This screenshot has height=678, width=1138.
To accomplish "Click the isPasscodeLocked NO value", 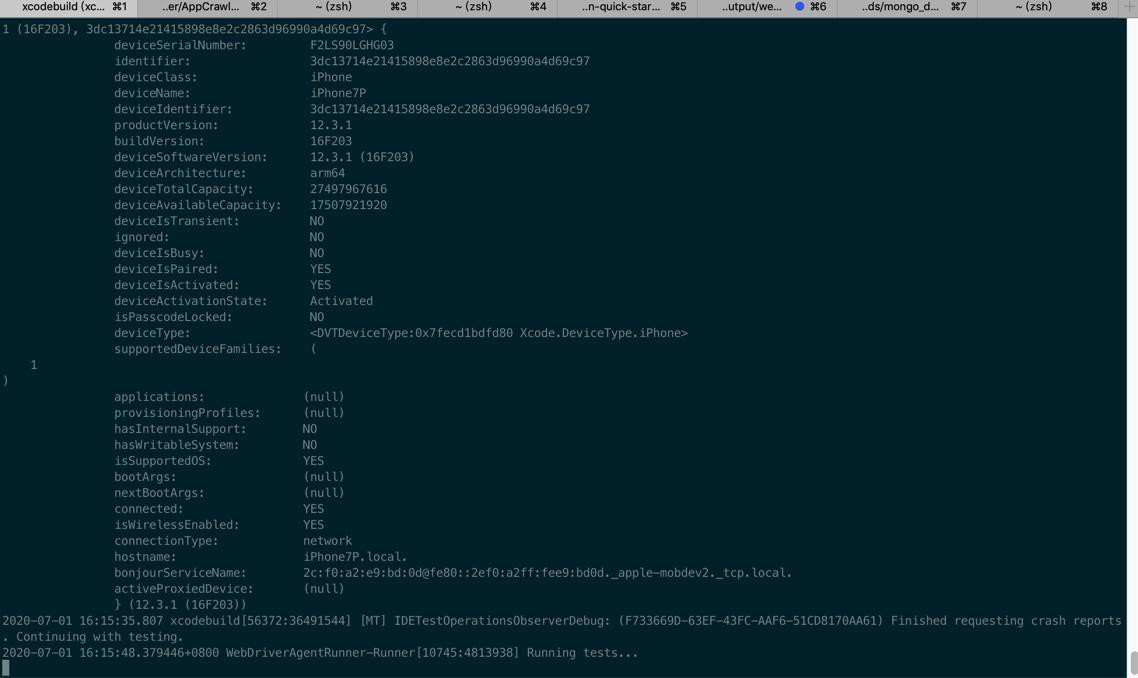I will [x=317, y=316].
